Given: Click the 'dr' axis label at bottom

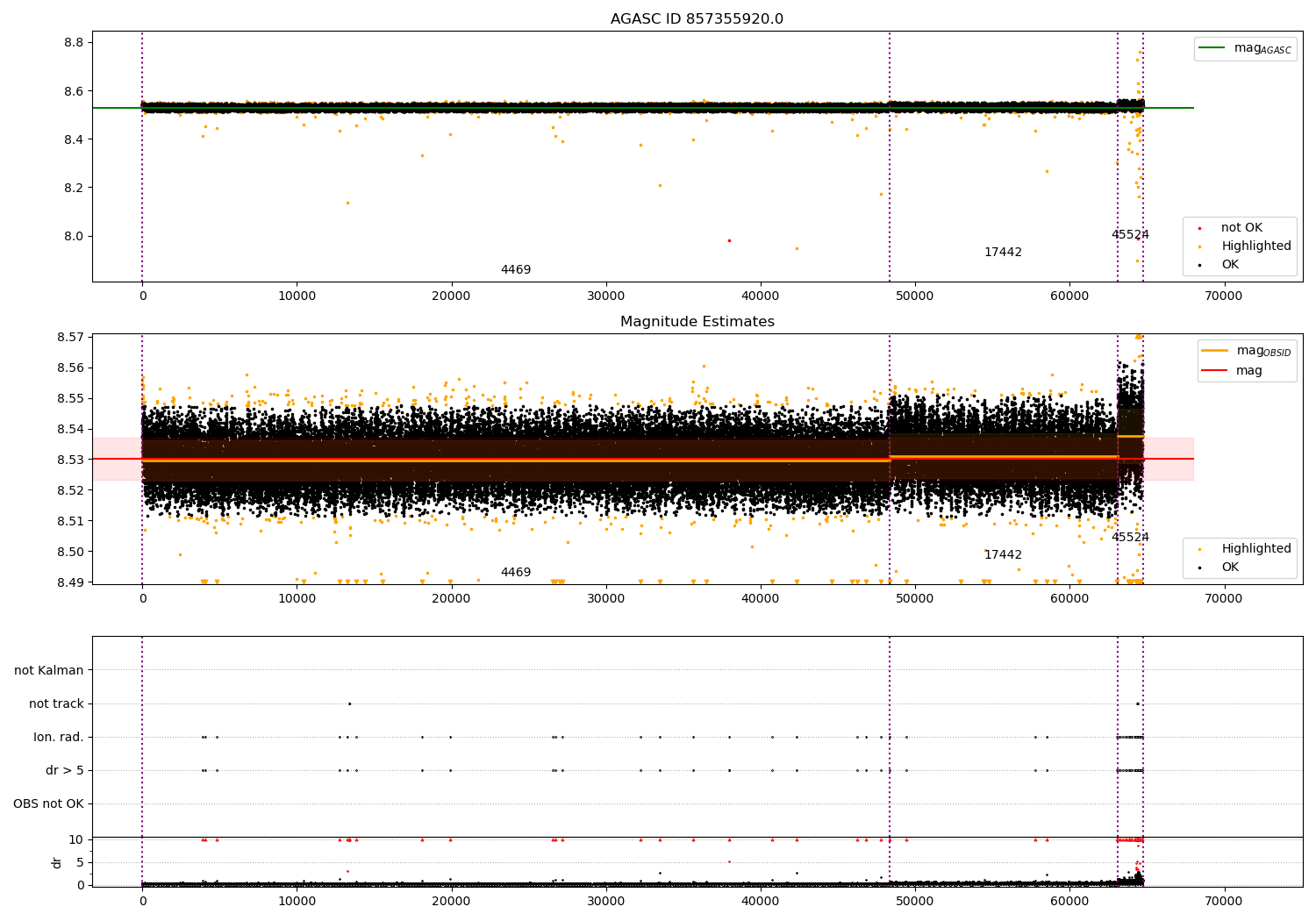Looking at the screenshot, I should click(57, 862).
